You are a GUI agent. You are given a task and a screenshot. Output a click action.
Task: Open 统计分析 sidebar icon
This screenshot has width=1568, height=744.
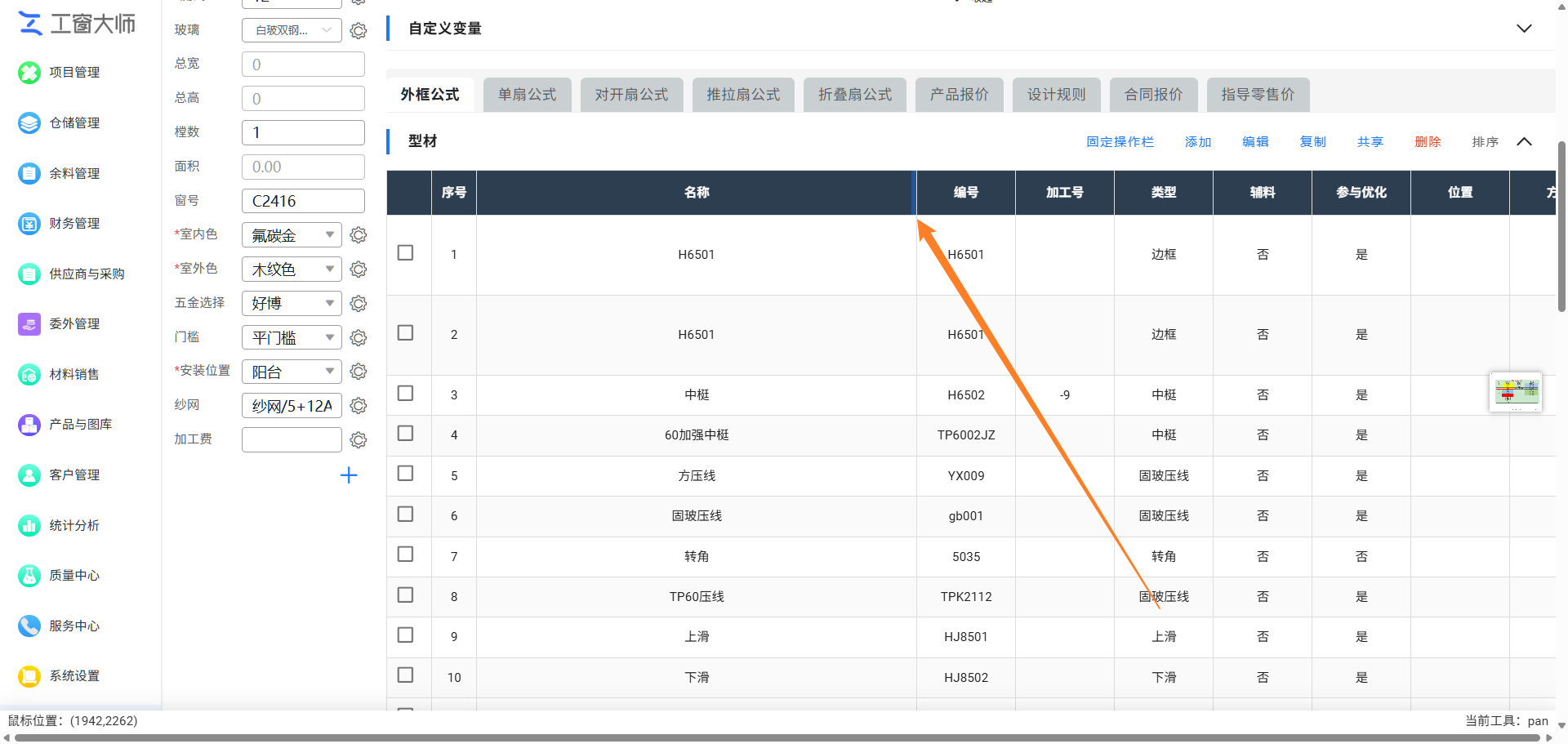click(x=29, y=526)
